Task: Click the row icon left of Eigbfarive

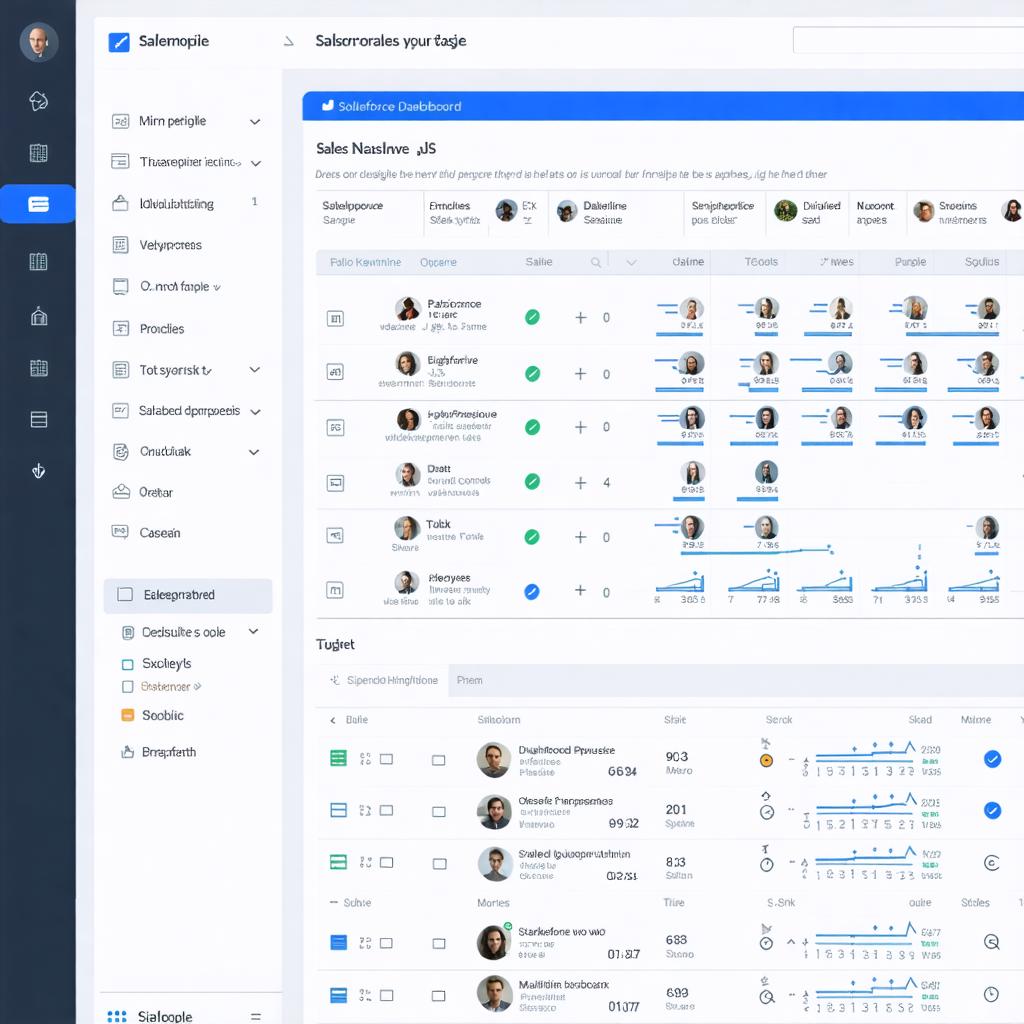Action: [x=335, y=372]
